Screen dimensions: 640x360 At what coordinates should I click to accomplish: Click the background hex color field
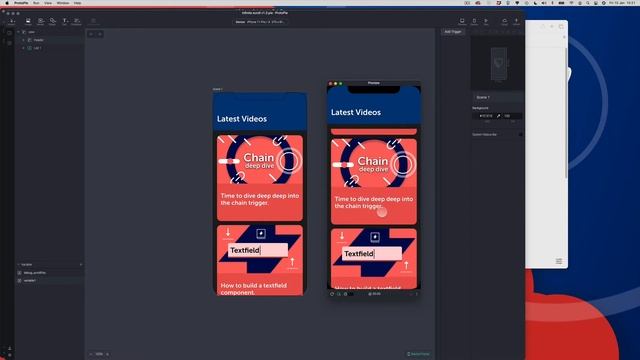[x=486, y=116]
